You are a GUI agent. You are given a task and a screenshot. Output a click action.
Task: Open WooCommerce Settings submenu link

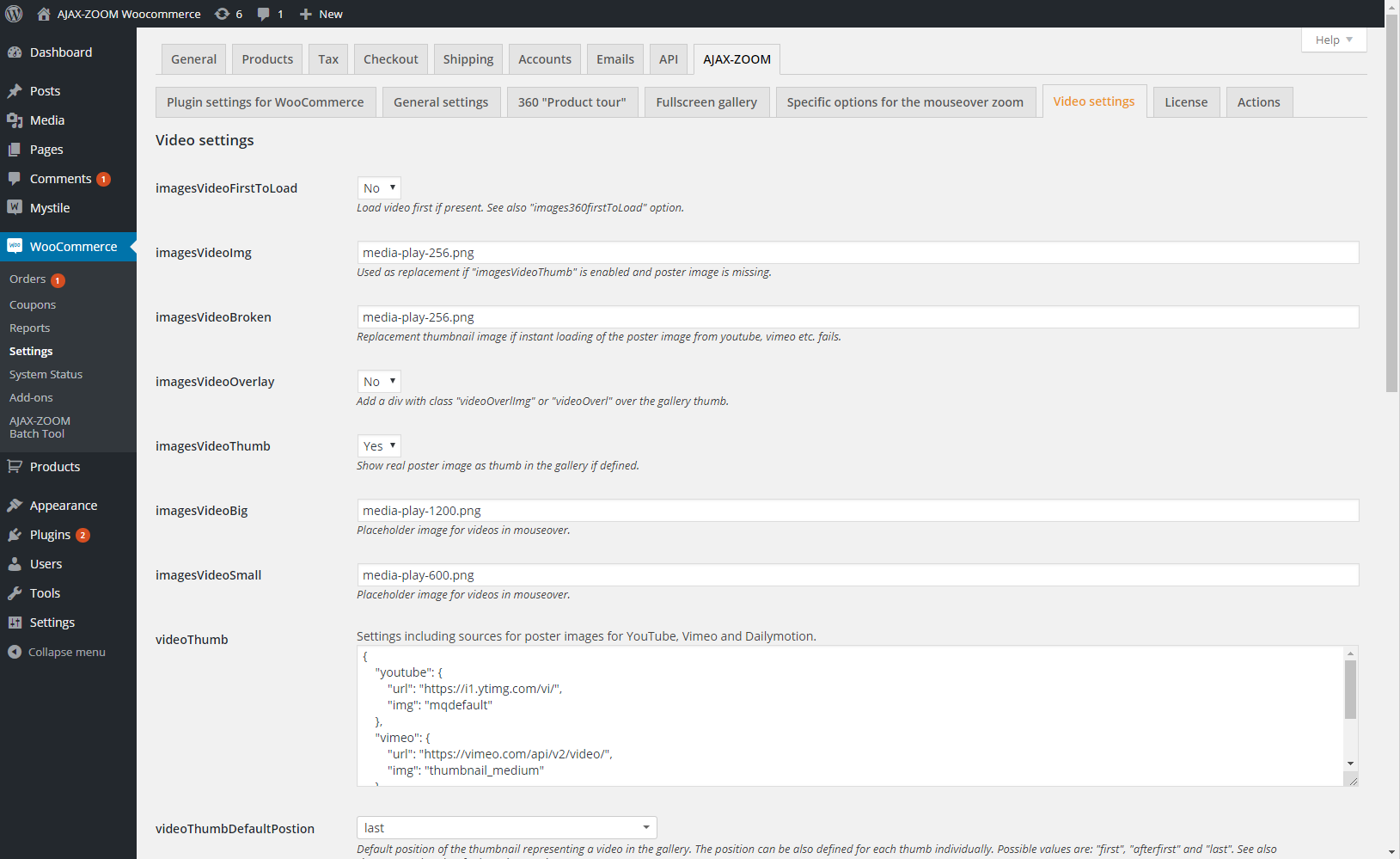click(x=31, y=352)
